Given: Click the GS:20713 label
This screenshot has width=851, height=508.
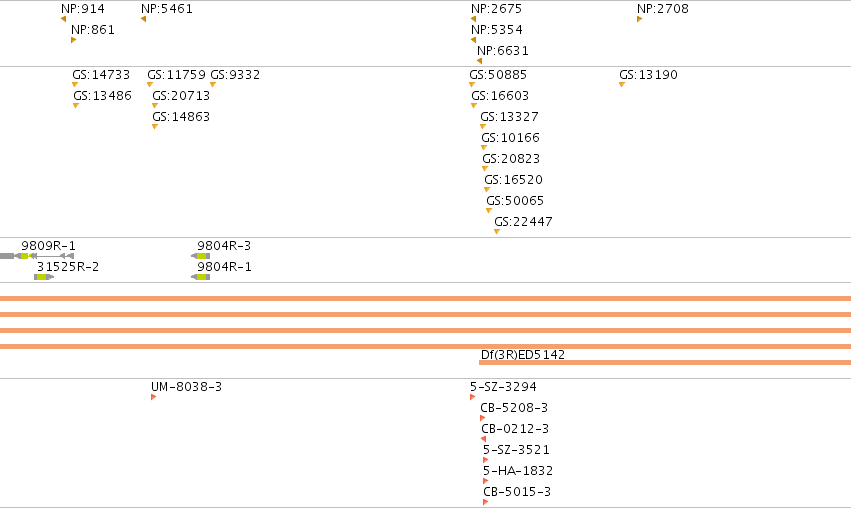Looking at the screenshot, I should [x=181, y=96].
